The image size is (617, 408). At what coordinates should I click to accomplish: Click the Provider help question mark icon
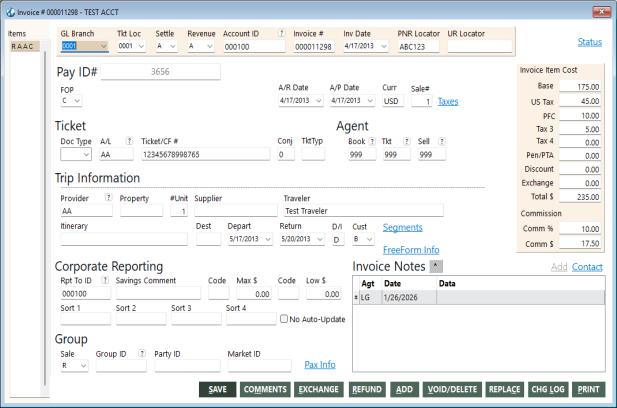coord(109,198)
